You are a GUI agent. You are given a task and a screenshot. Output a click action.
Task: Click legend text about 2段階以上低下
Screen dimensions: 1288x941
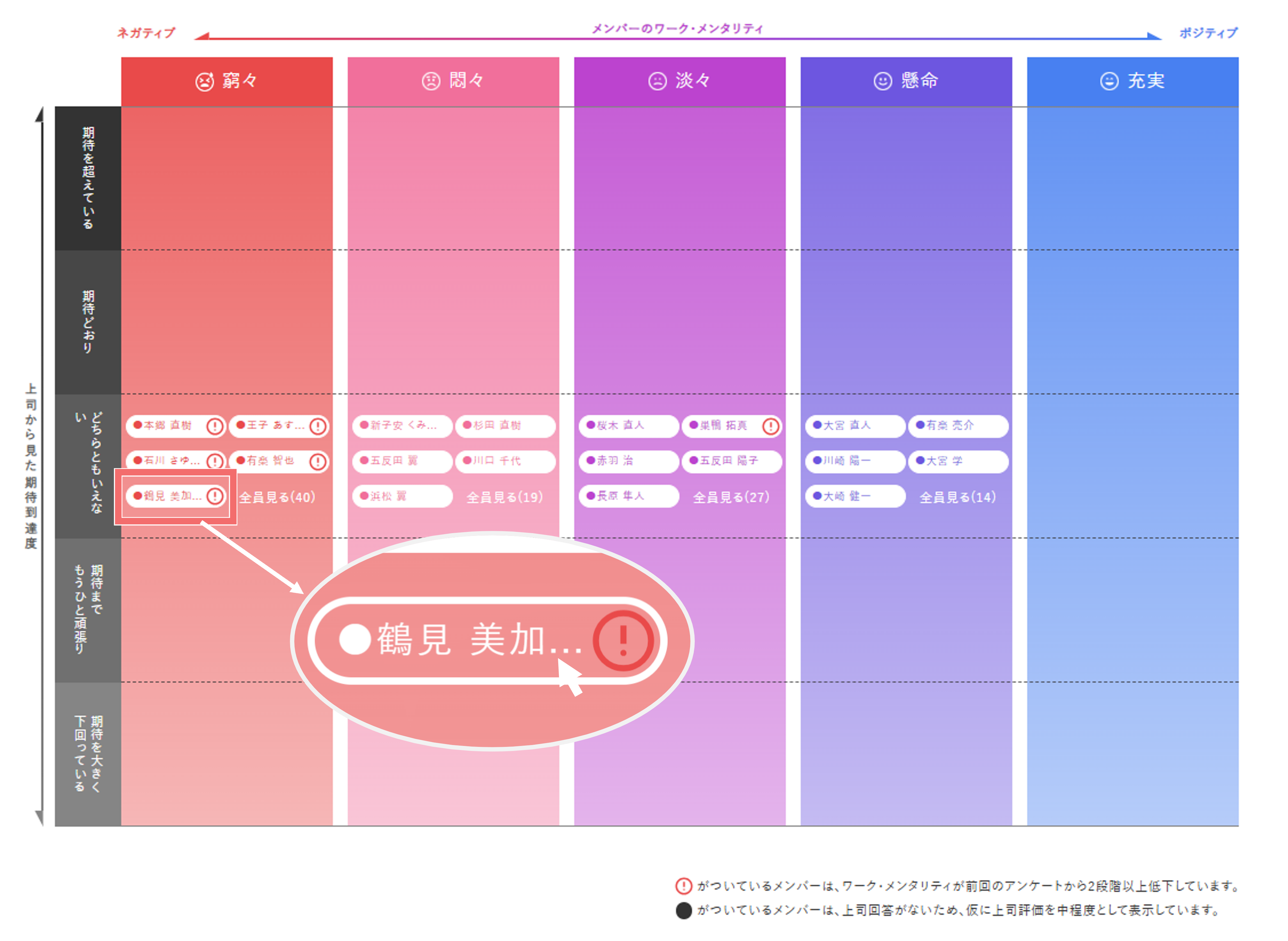click(968, 886)
